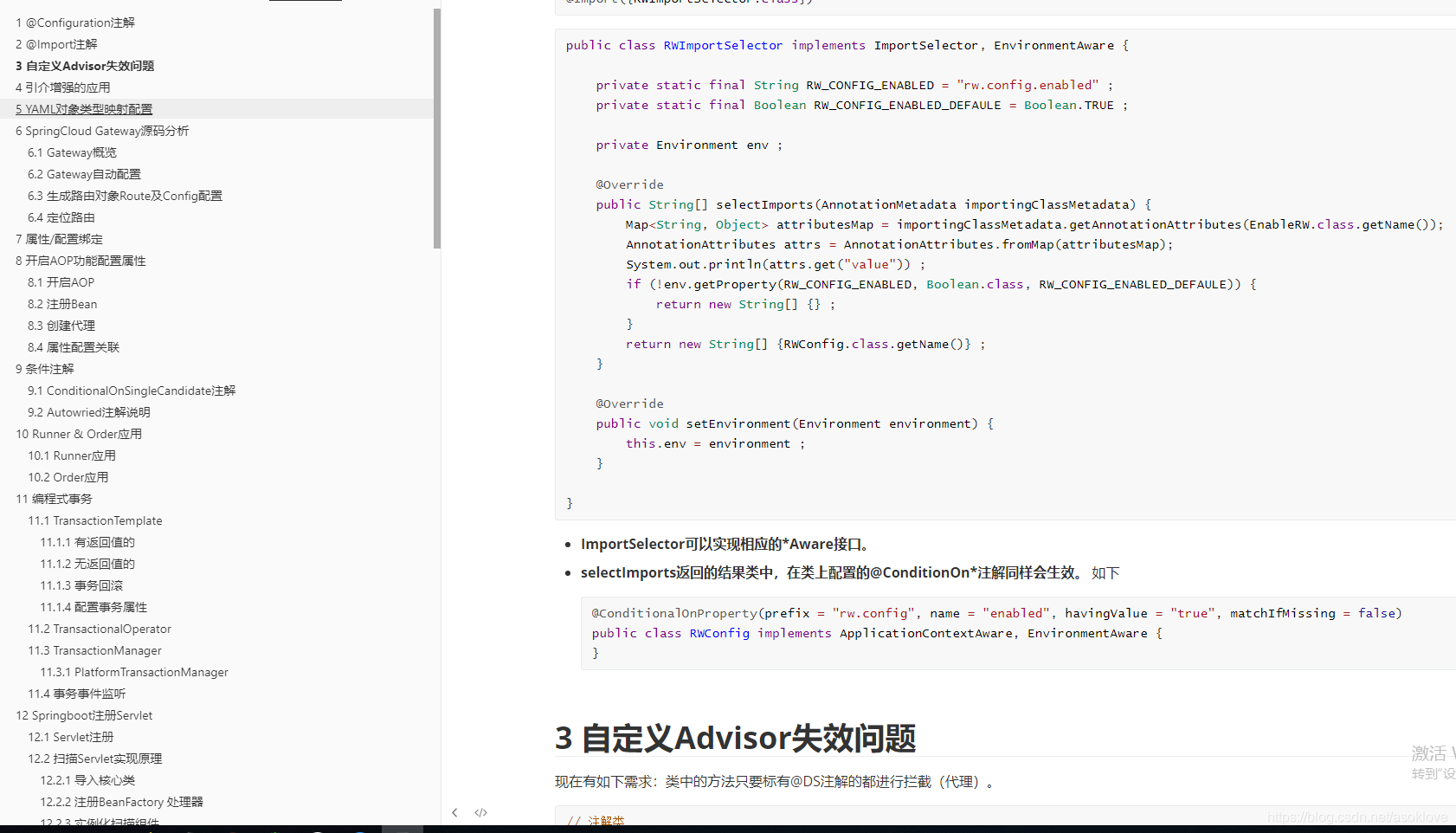Open '11.1.3 事务回滚' outline entry

click(x=81, y=585)
